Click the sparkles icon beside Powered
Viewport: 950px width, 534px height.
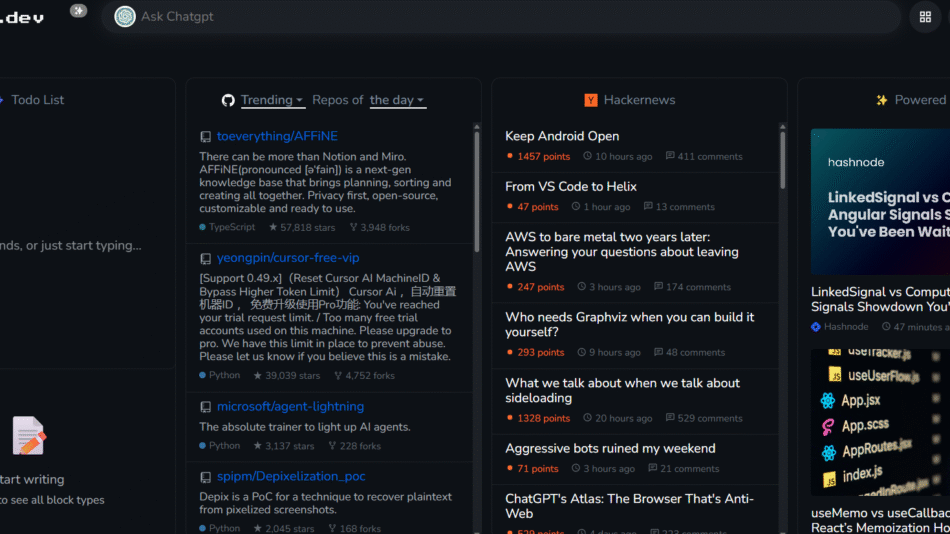click(x=881, y=100)
